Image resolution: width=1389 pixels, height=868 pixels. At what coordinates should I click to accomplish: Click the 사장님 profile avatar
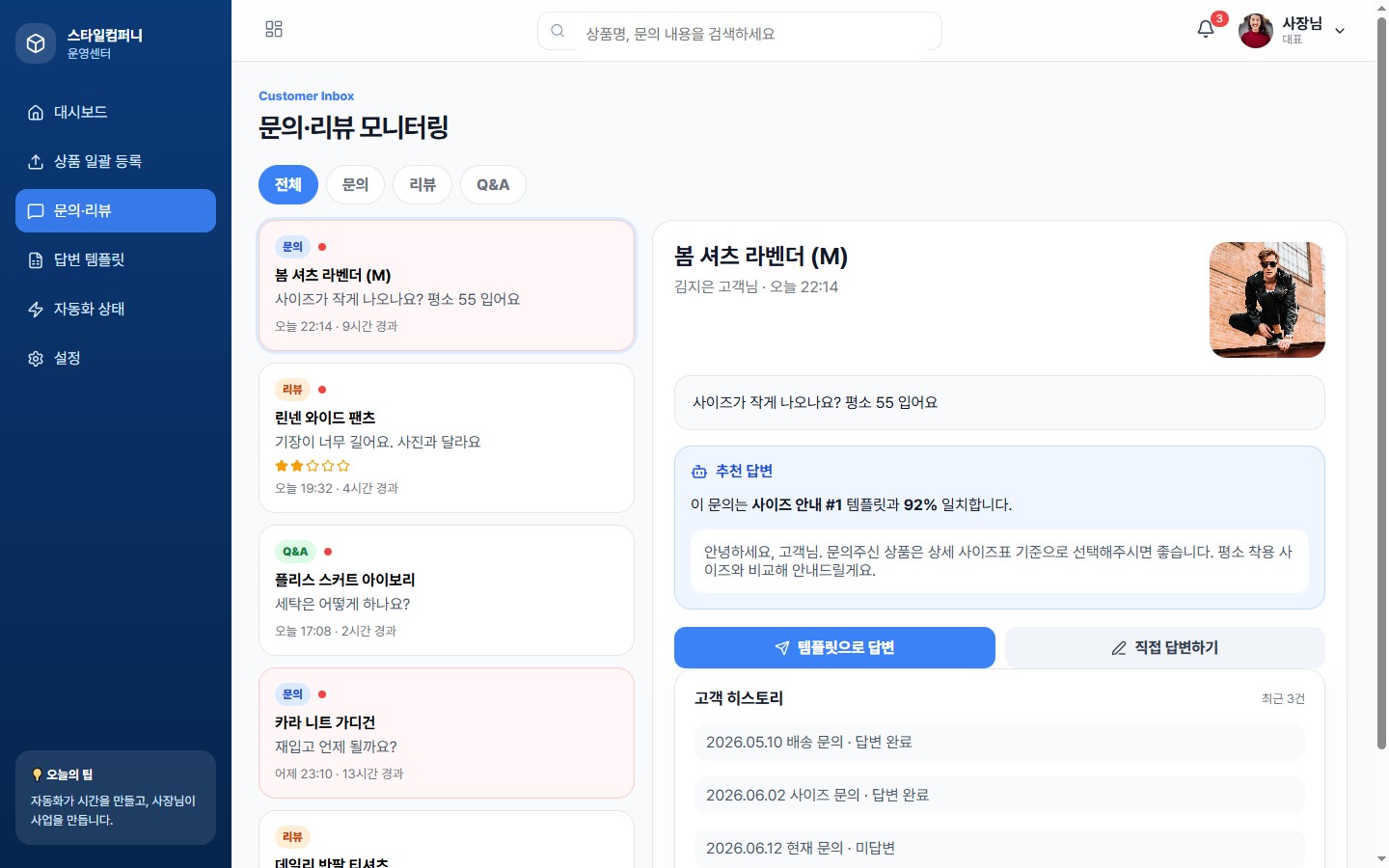coord(1256,31)
